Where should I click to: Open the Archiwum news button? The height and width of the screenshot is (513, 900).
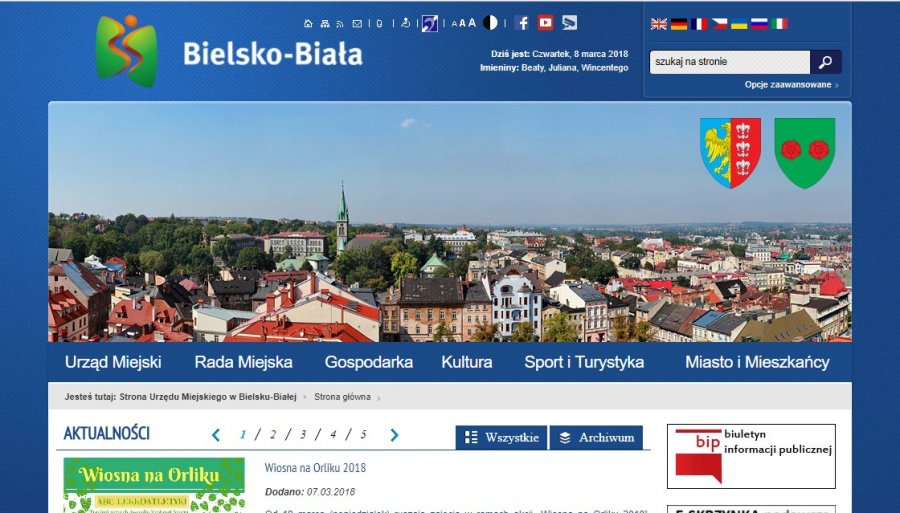596,438
